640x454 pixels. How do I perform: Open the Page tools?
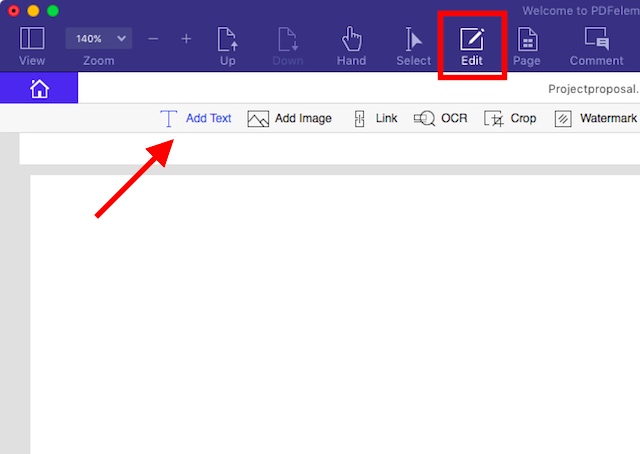[x=527, y=46]
